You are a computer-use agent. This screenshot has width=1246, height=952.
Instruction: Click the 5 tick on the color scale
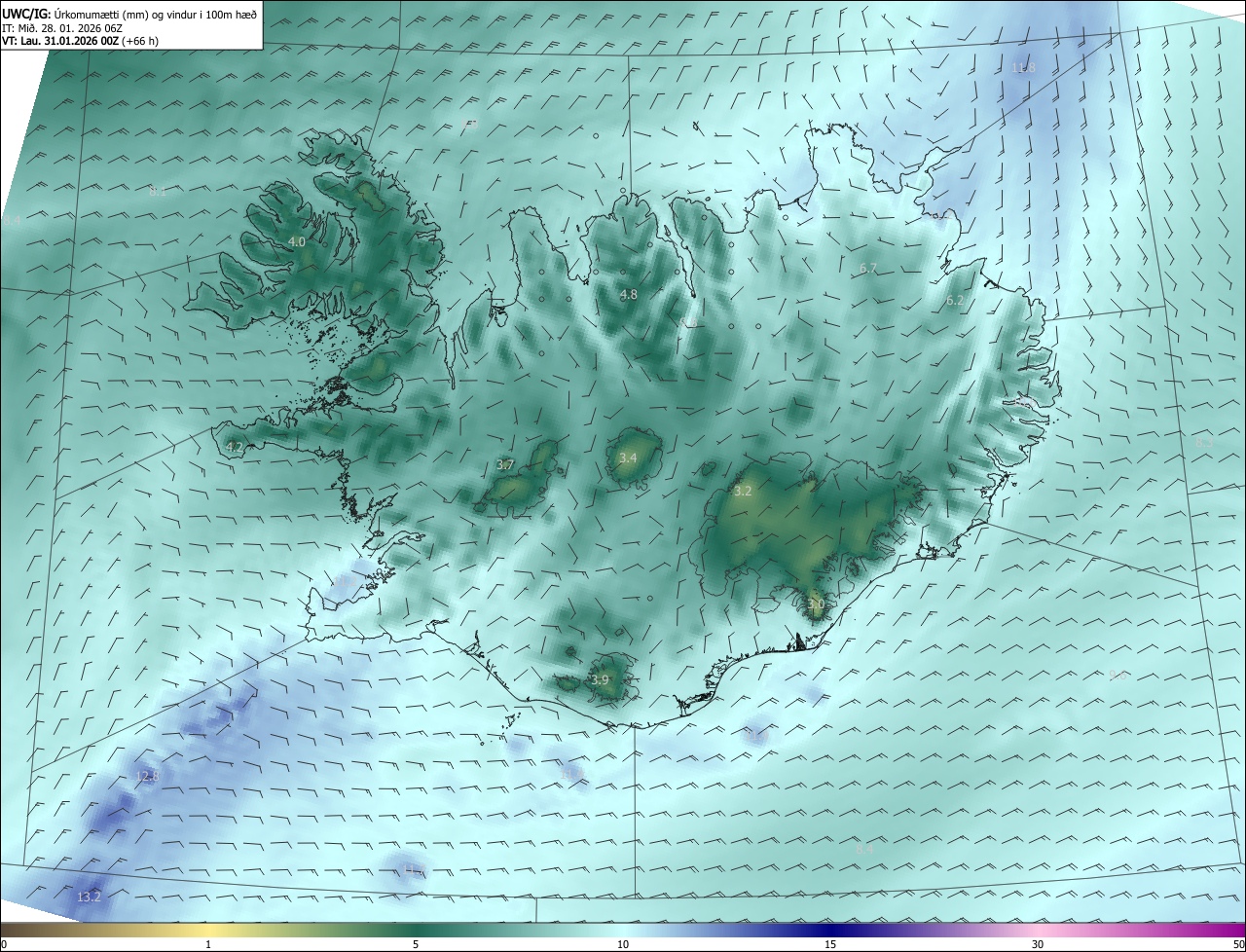[416, 944]
